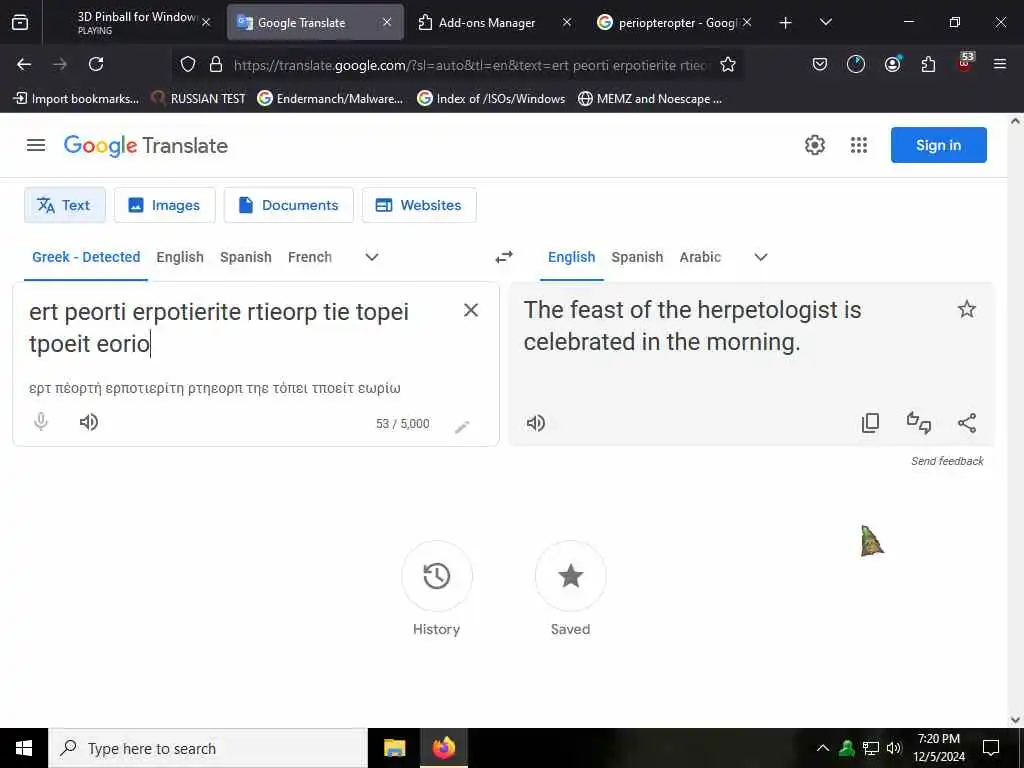The width and height of the screenshot is (1024, 768).
Task: Choose English as source language
Action: pyautogui.click(x=180, y=257)
